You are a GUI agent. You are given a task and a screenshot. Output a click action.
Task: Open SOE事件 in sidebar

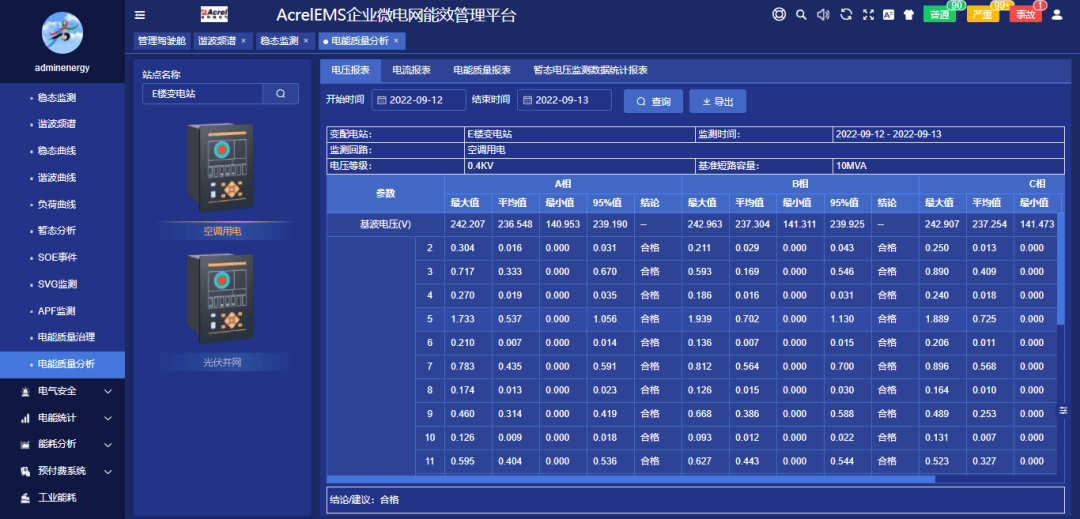click(x=63, y=257)
